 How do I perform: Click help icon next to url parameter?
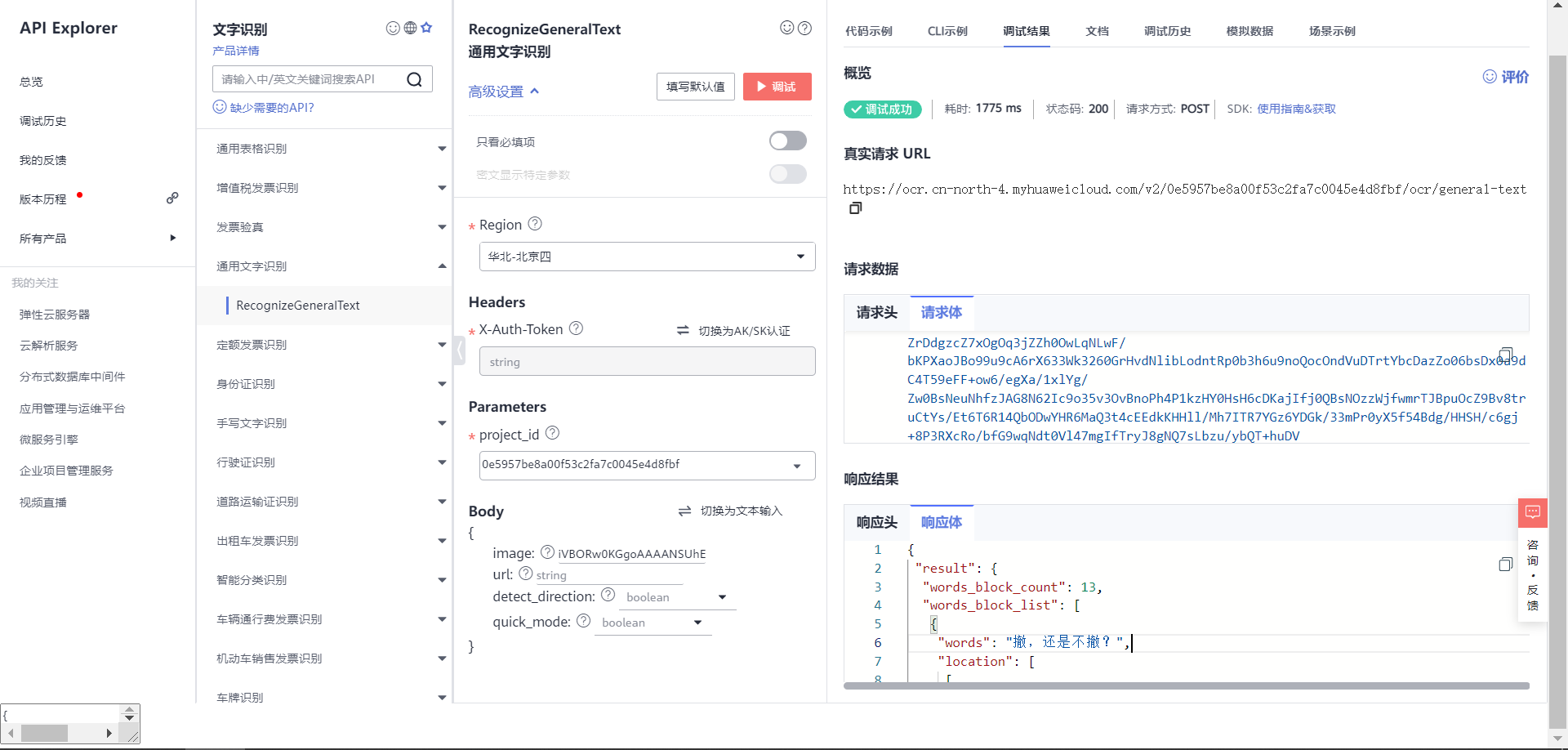click(526, 573)
